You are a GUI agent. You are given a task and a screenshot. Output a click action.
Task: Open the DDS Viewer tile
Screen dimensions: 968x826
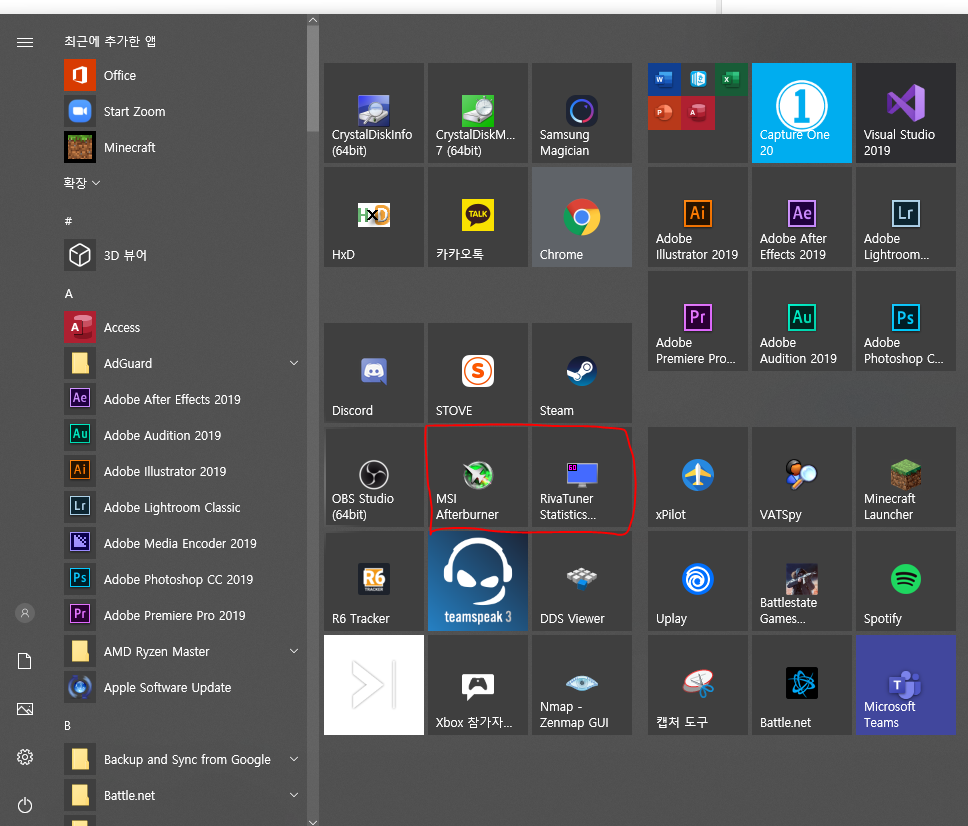click(582, 581)
